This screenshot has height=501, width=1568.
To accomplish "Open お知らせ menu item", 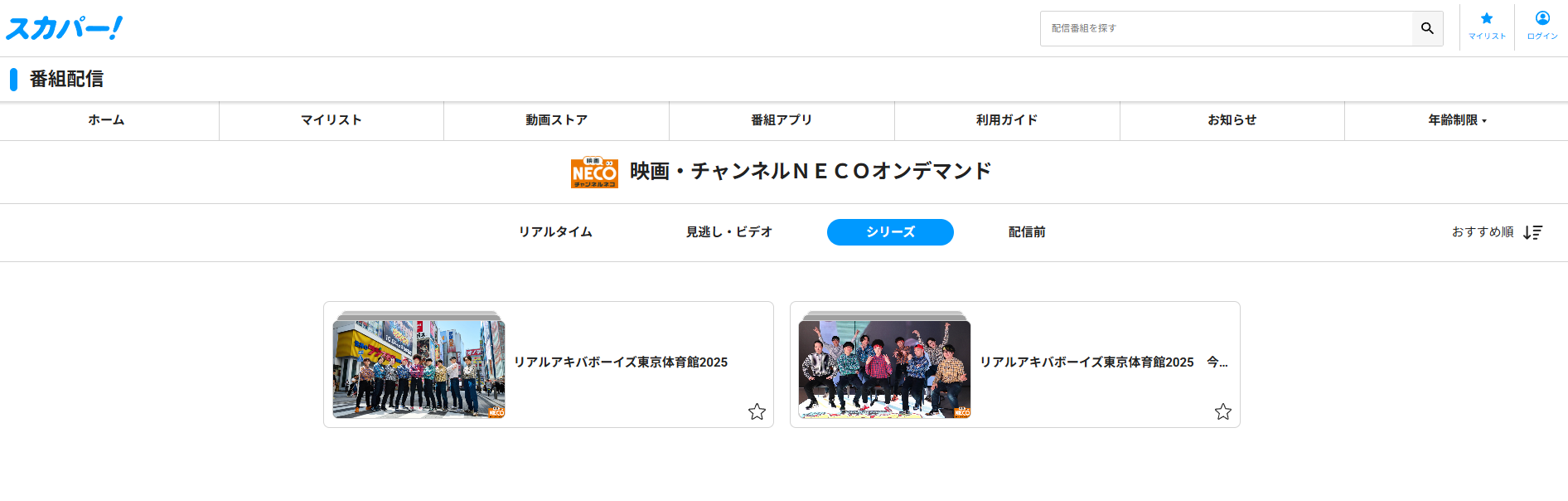I will coord(1232,120).
